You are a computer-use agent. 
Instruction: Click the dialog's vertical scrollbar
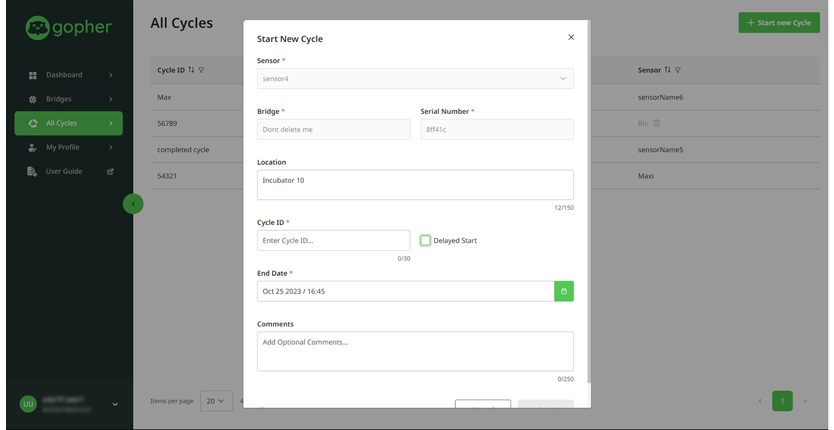tap(589, 200)
